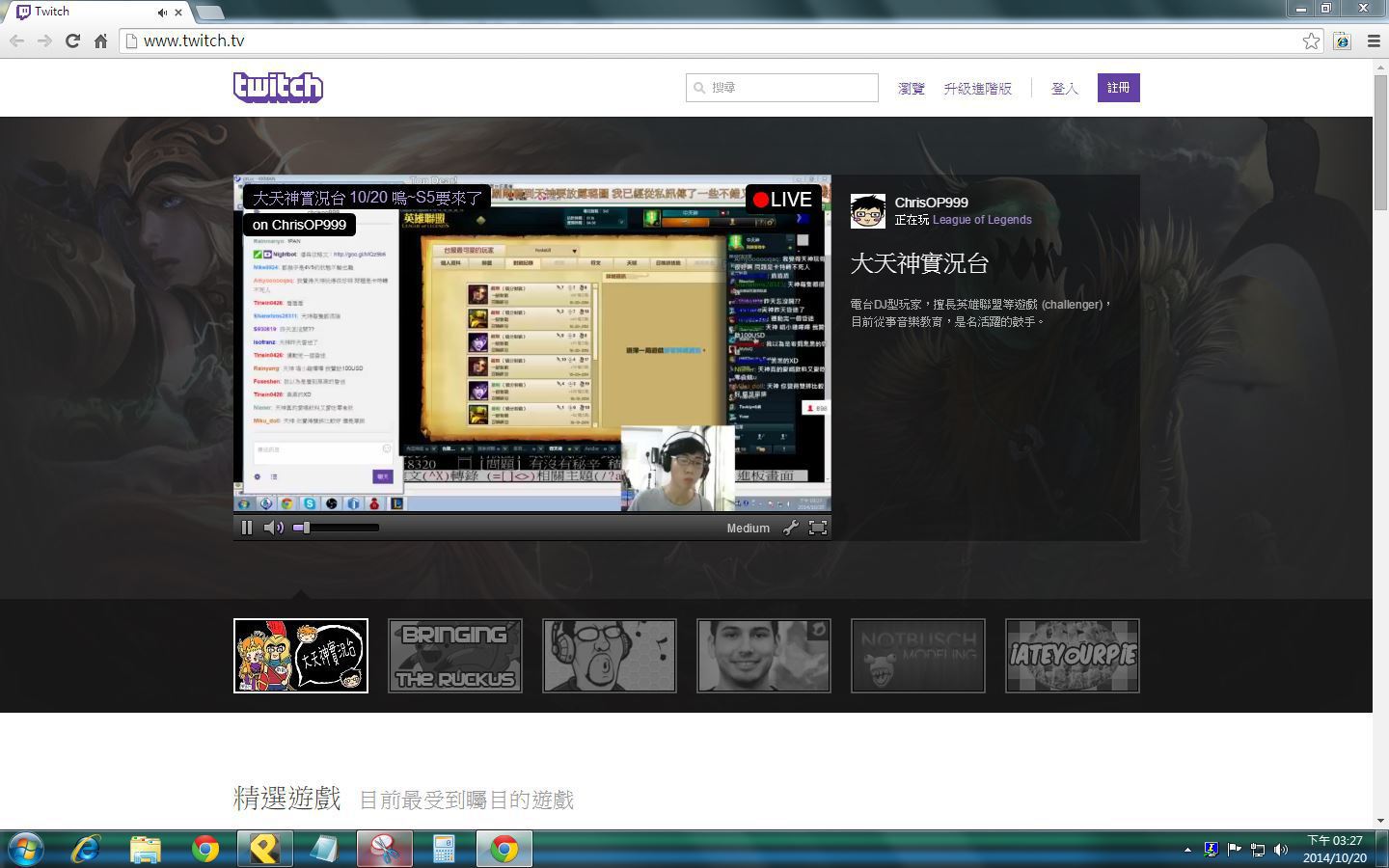Click the 'on ChrisOP999' label on the video
The height and width of the screenshot is (868, 1389).
tap(299, 225)
